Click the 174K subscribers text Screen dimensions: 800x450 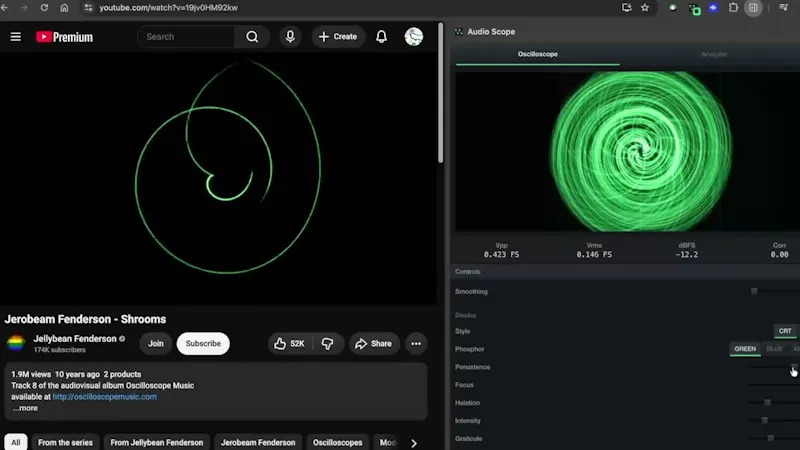(60, 350)
